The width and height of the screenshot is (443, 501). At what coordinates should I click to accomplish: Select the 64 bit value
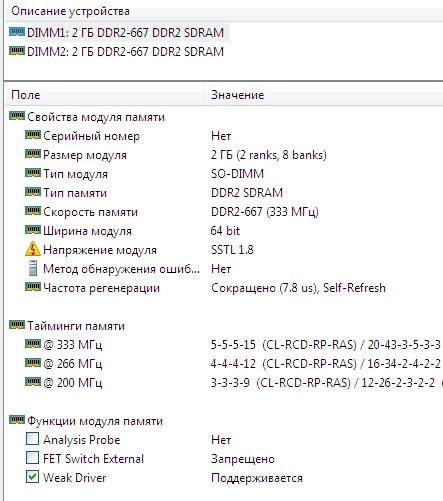point(225,231)
